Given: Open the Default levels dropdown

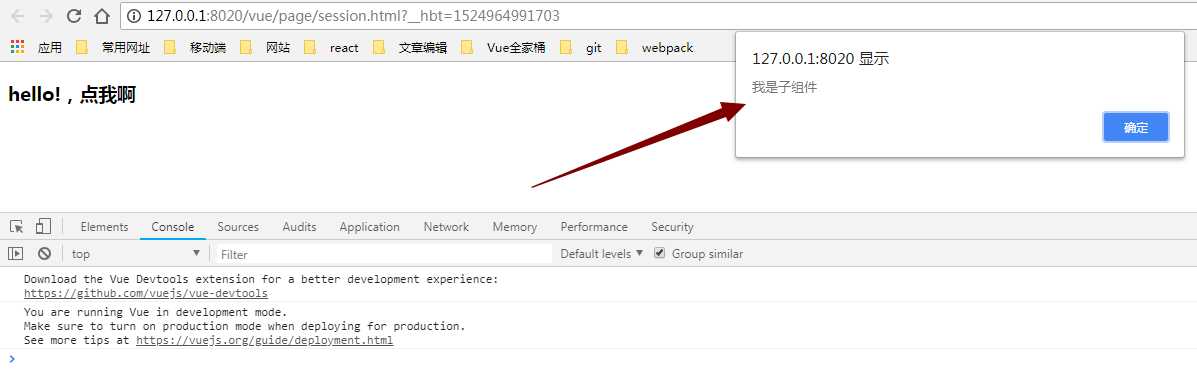Looking at the screenshot, I should pos(602,254).
